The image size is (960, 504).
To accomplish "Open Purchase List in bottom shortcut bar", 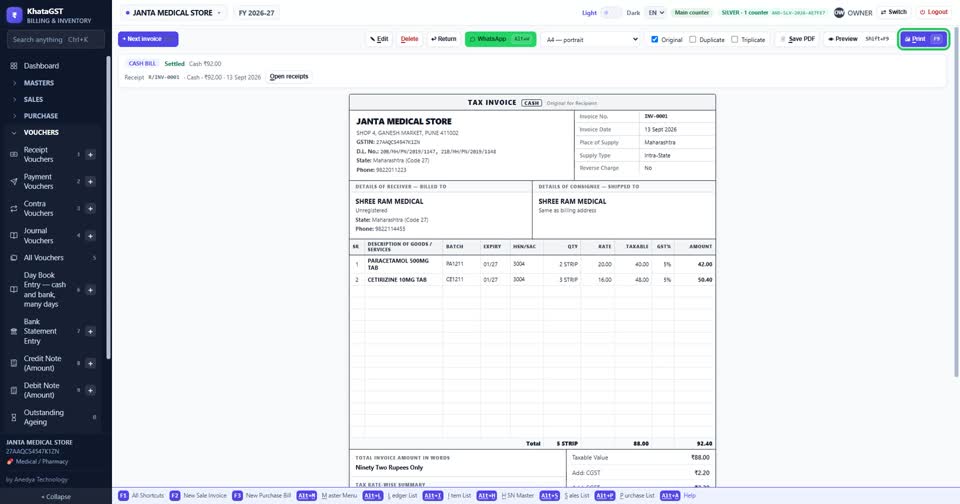I will [624, 495].
